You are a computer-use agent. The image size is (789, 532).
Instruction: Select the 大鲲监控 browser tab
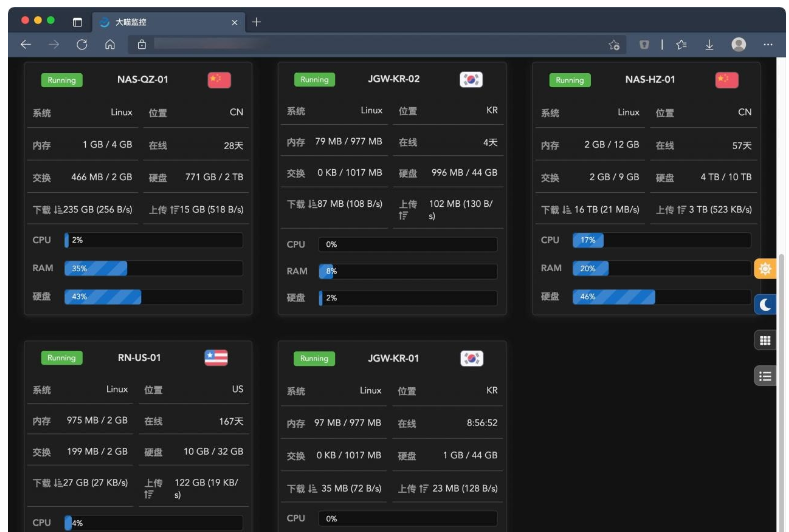[160, 21]
